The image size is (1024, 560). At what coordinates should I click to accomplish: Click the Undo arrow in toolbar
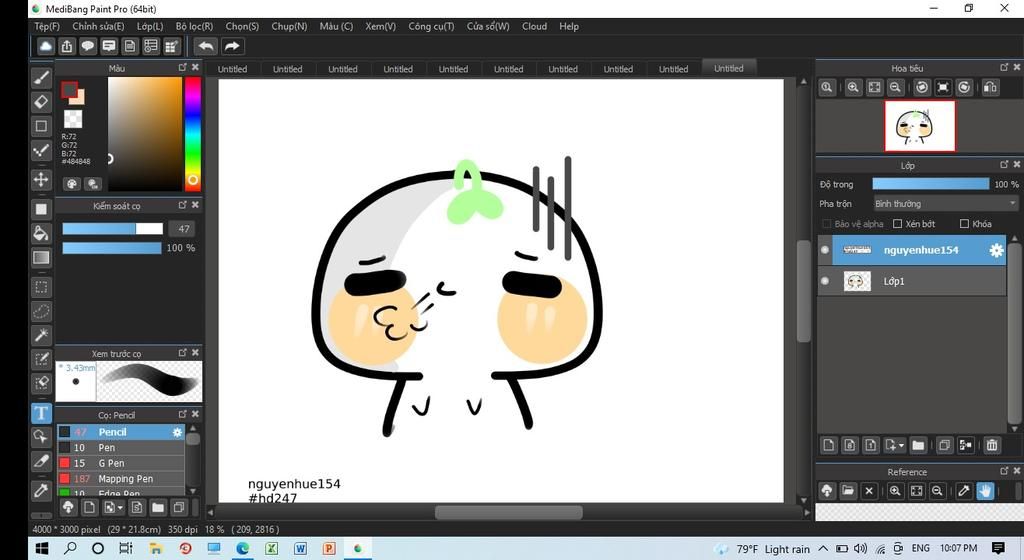[206, 46]
